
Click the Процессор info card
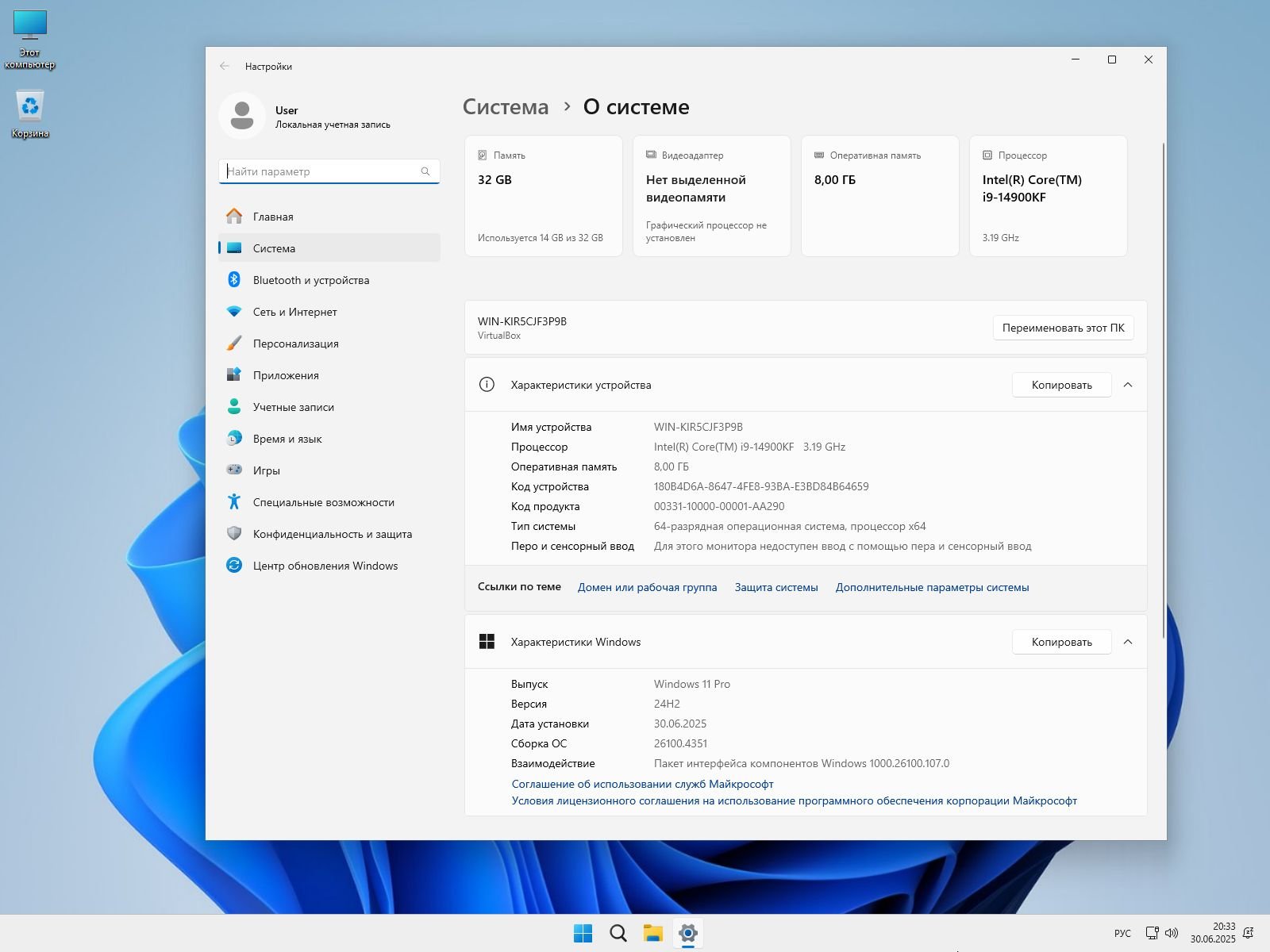pos(1049,196)
